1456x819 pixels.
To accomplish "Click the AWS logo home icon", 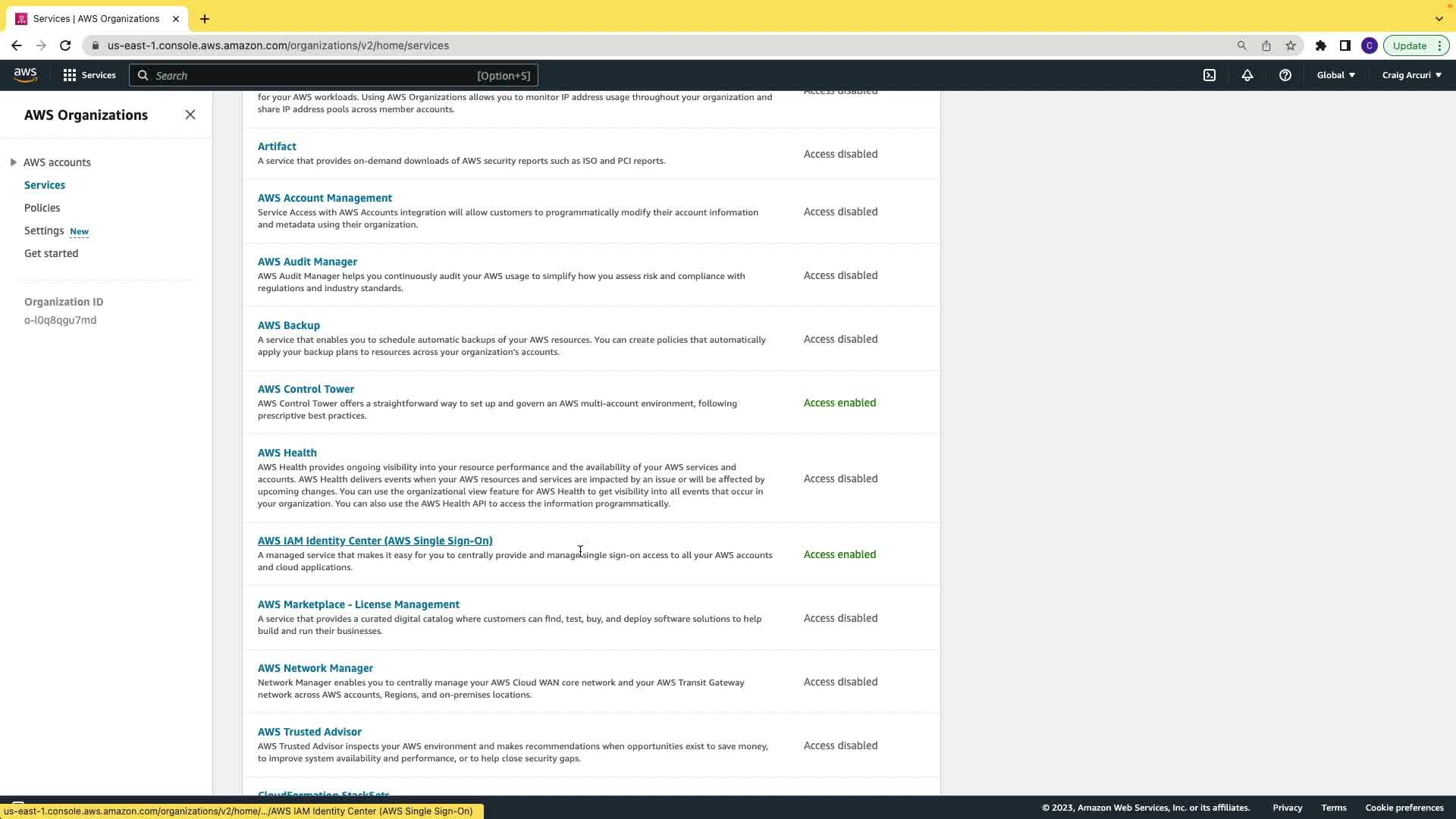I will [25, 74].
